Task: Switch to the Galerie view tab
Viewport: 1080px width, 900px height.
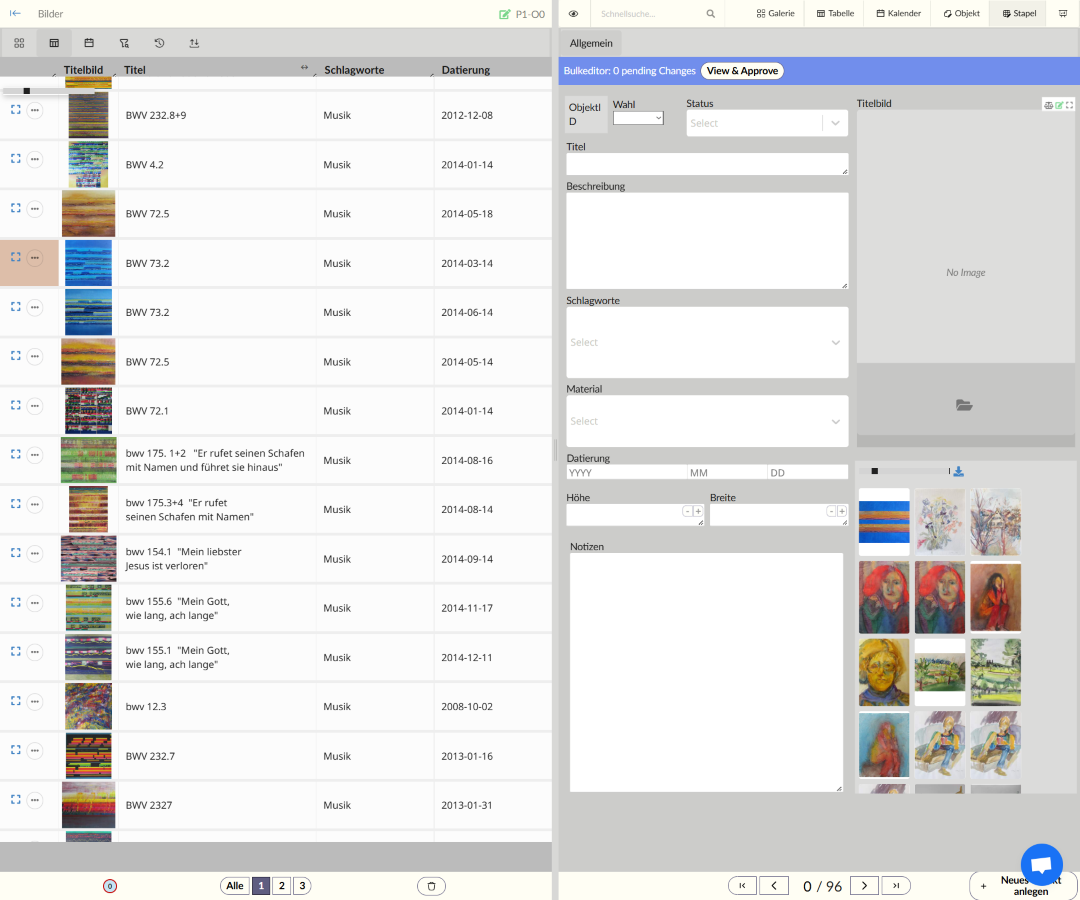Action: tap(775, 14)
